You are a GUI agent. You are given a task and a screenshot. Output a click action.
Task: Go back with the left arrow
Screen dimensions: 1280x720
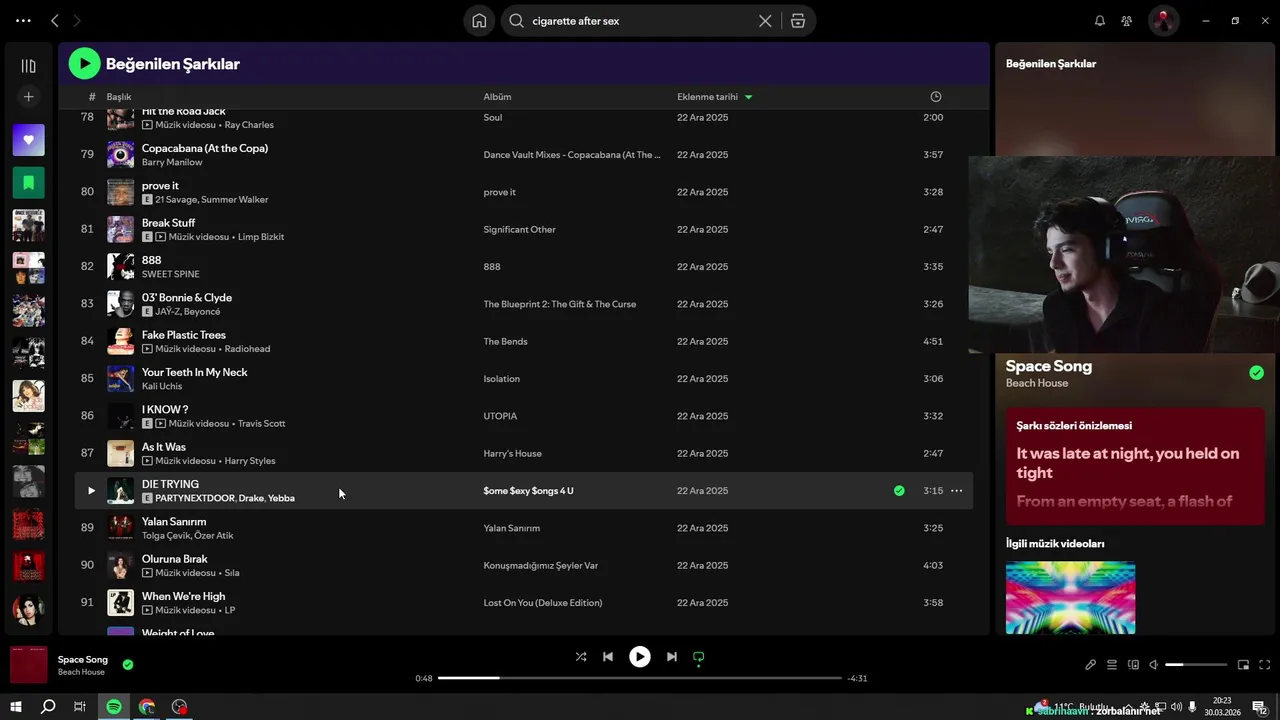[x=55, y=21]
